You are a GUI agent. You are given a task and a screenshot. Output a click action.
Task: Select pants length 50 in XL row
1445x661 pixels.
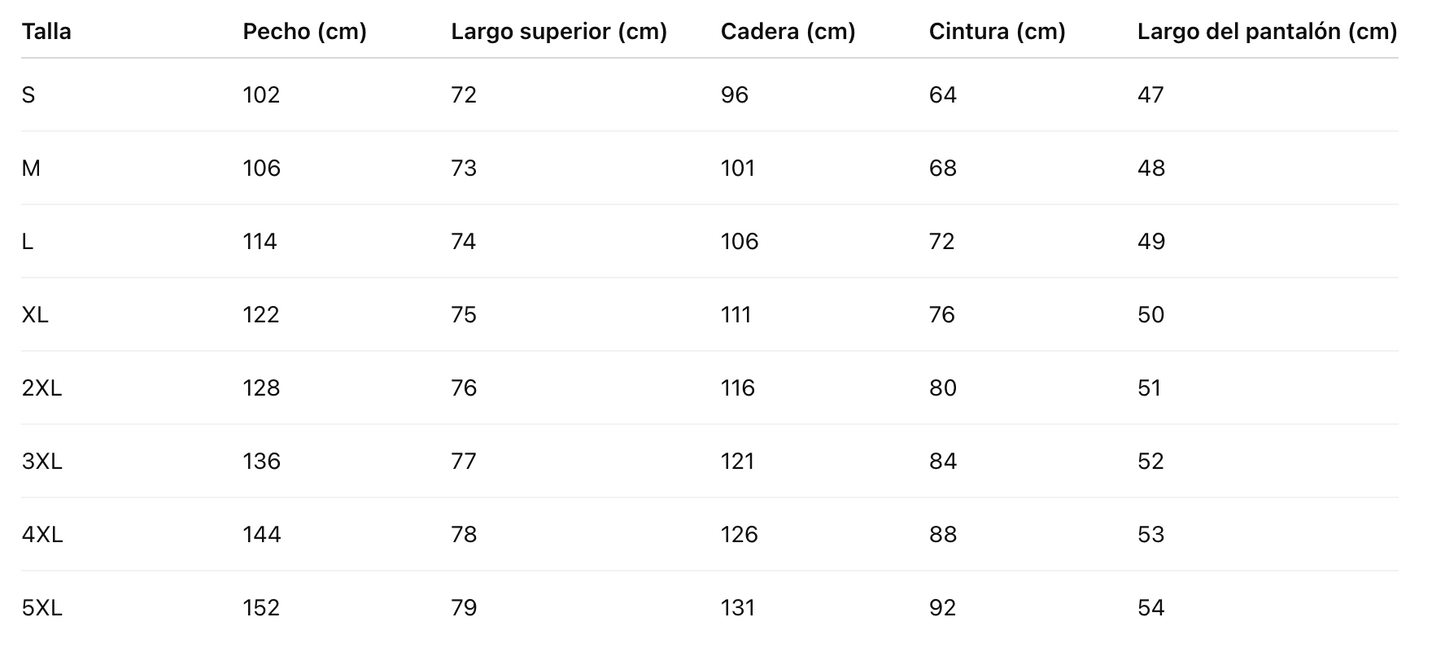tap(1150, 315)
